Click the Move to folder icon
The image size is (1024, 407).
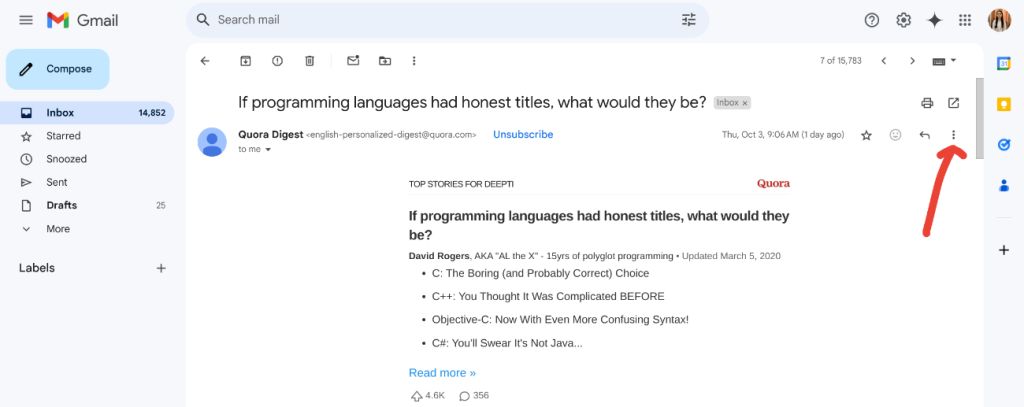pos(385,61)
